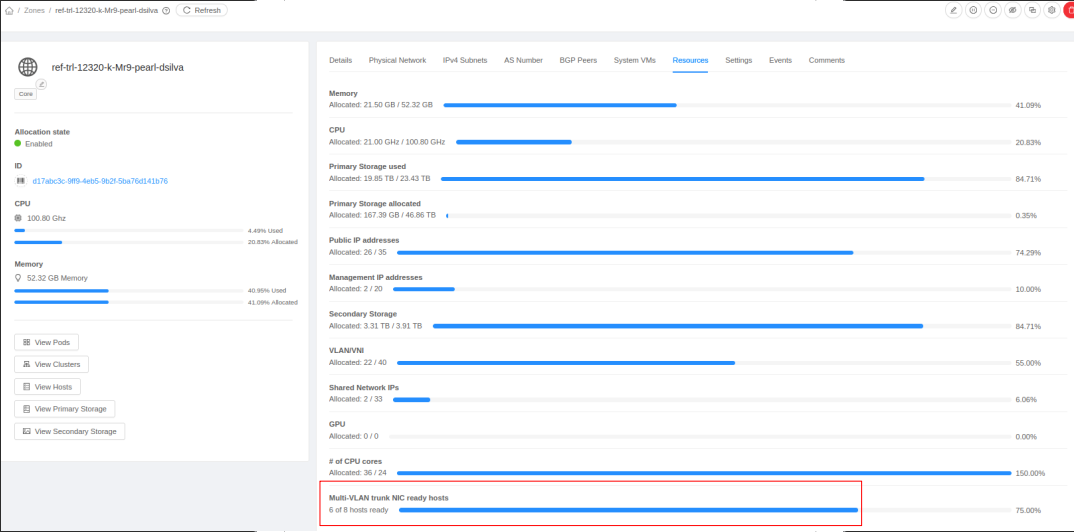Switch to the Physical Network tab
The width and height of the screenshot is (1074, 532).
(397, 60)
